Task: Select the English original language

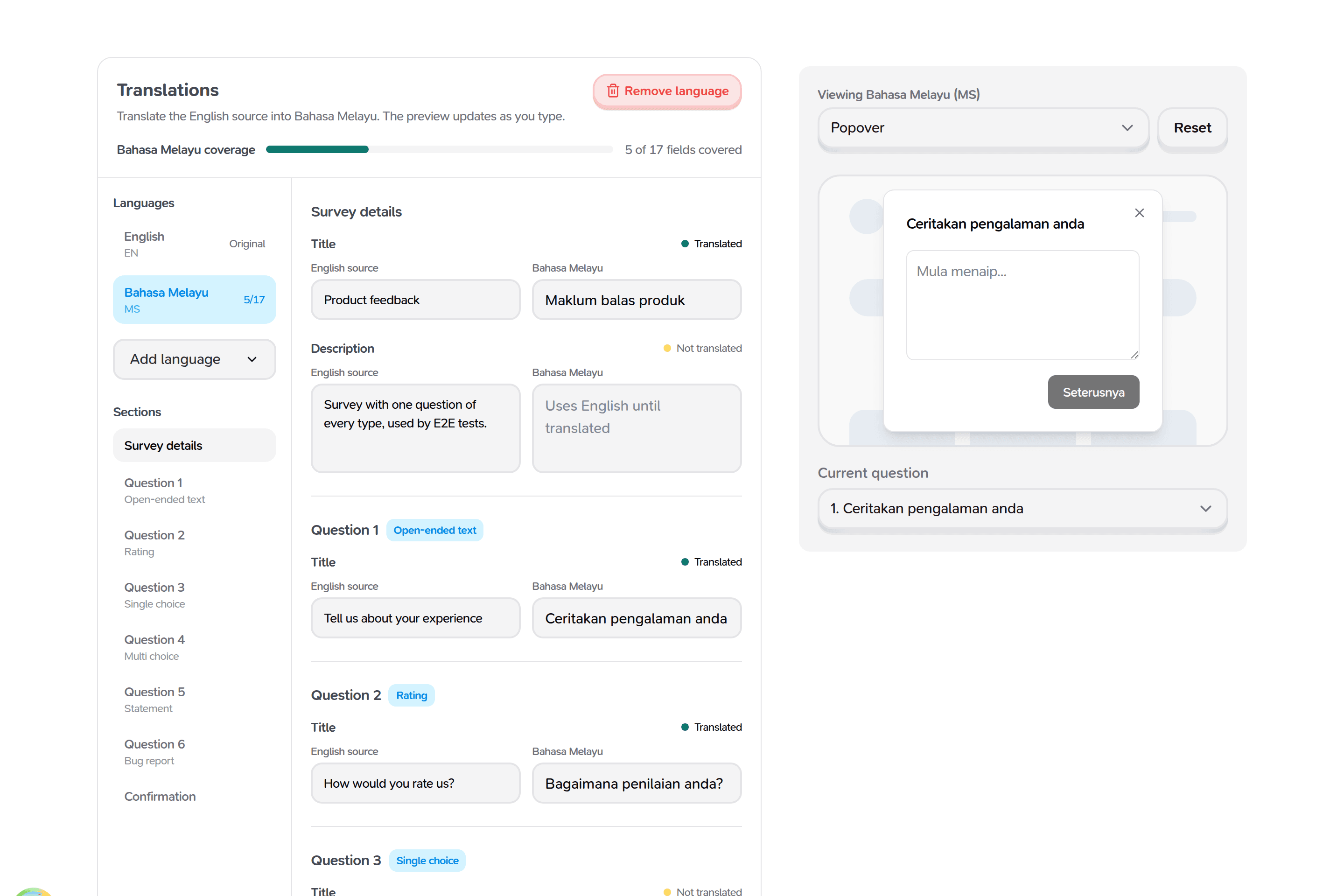Action: tap(194, 244)
